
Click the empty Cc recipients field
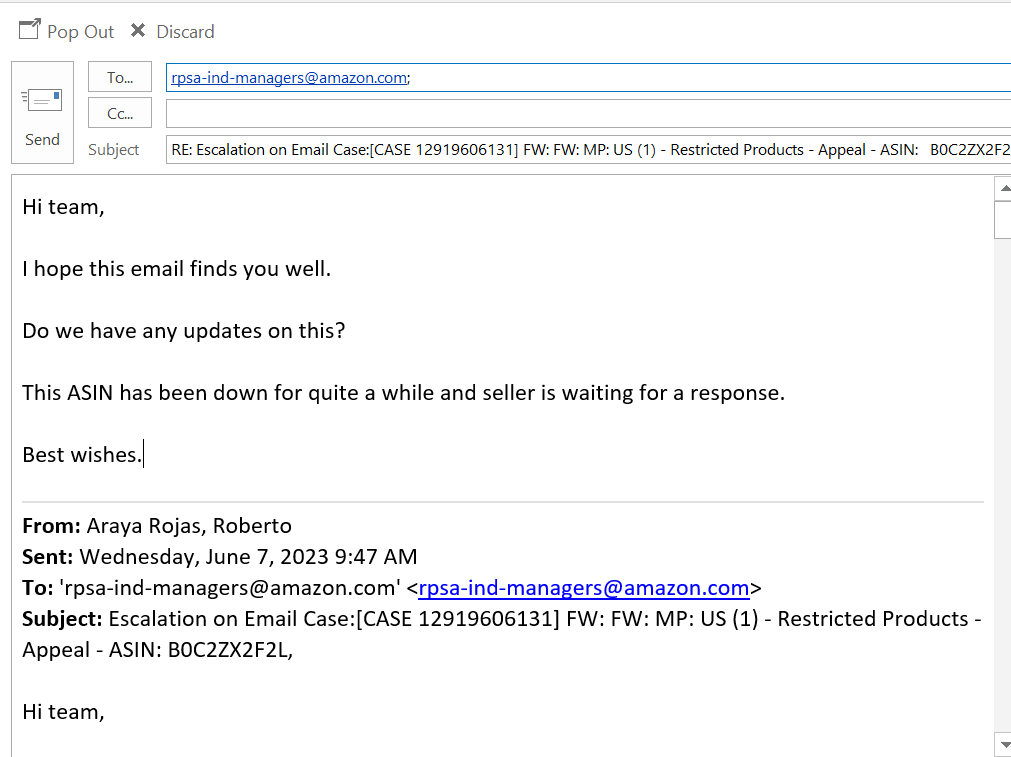click(588, 113)
